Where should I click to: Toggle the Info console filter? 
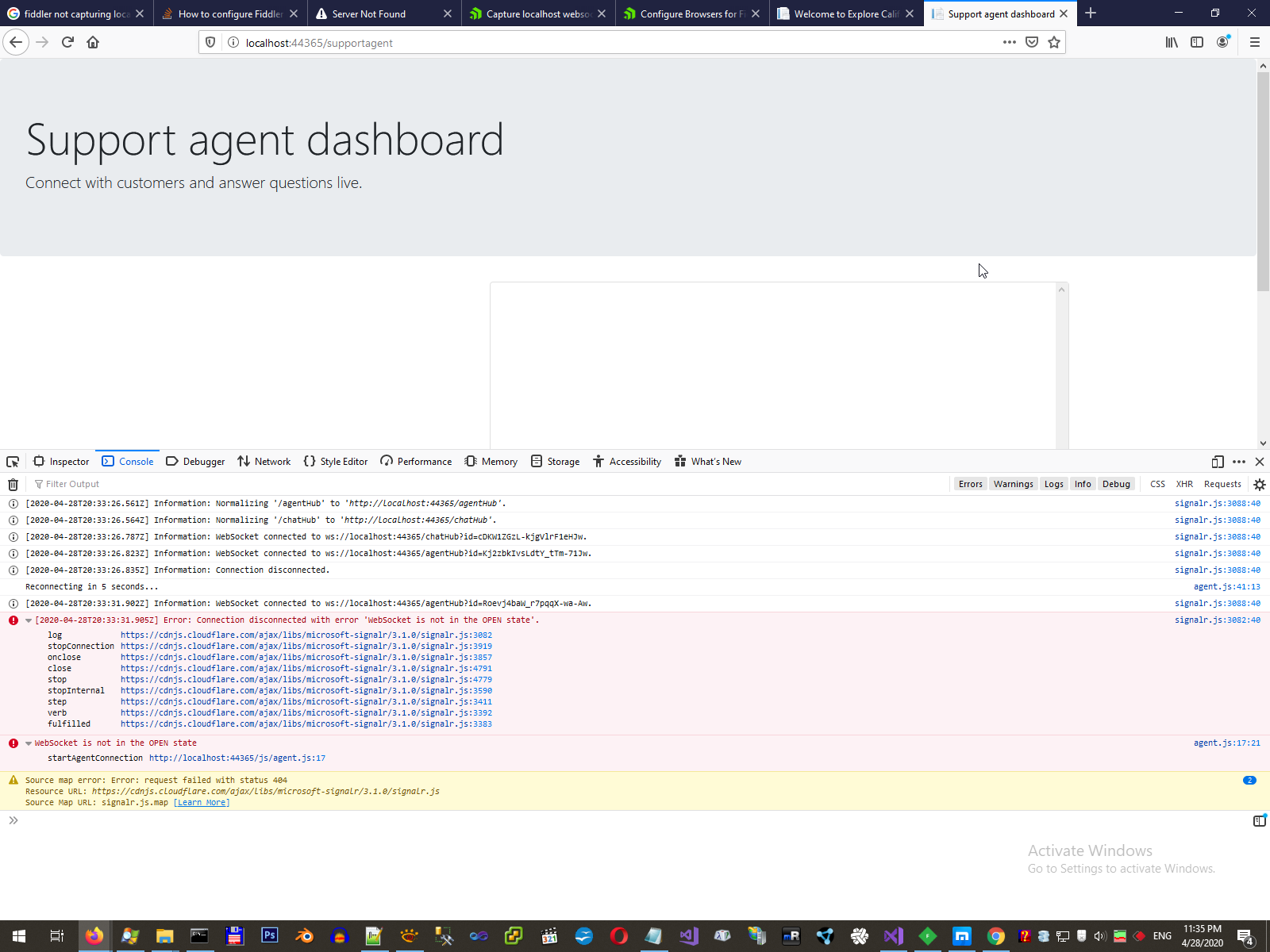point(1083,484)
